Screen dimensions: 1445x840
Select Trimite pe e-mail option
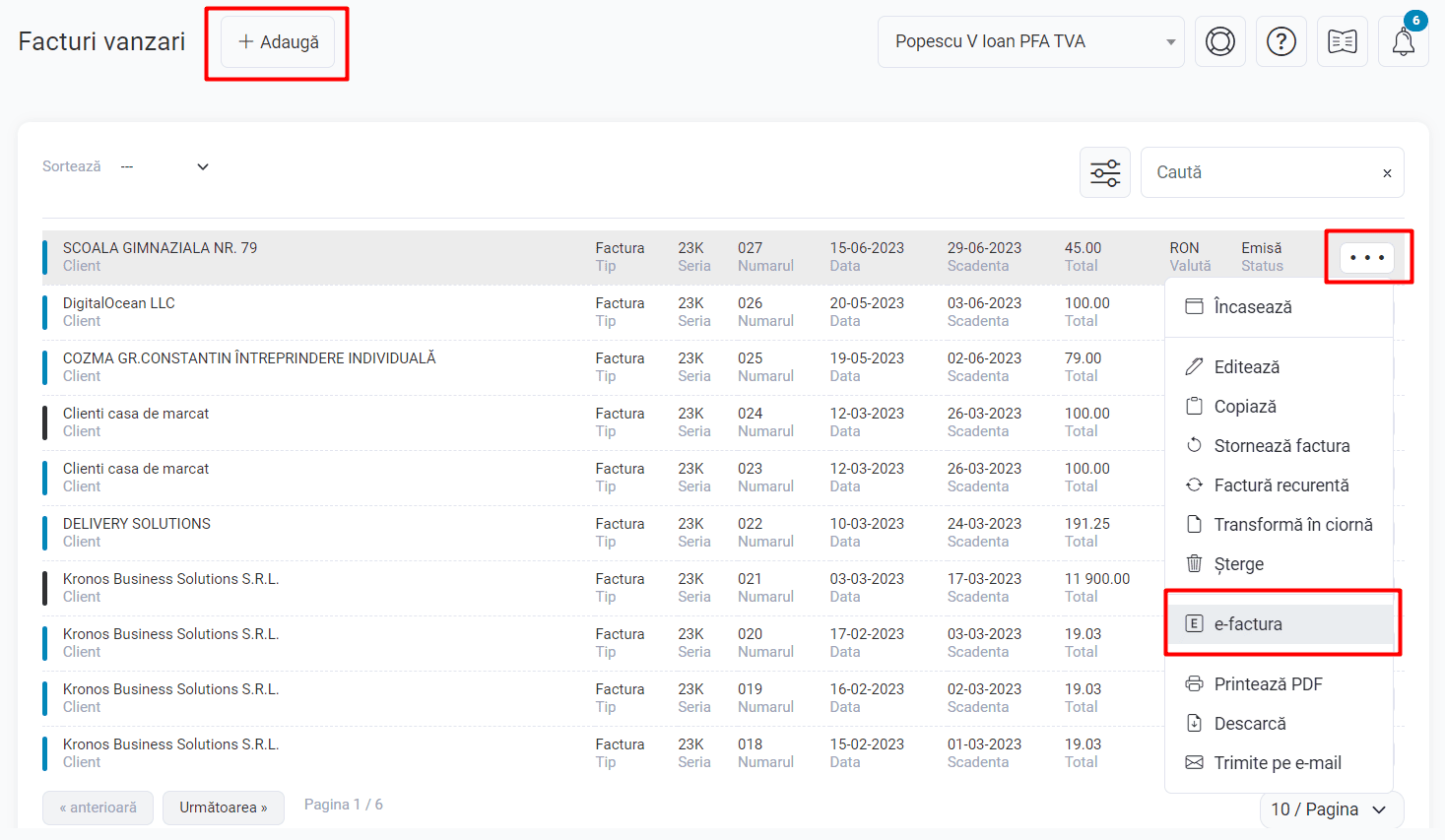pos(1277,763)
